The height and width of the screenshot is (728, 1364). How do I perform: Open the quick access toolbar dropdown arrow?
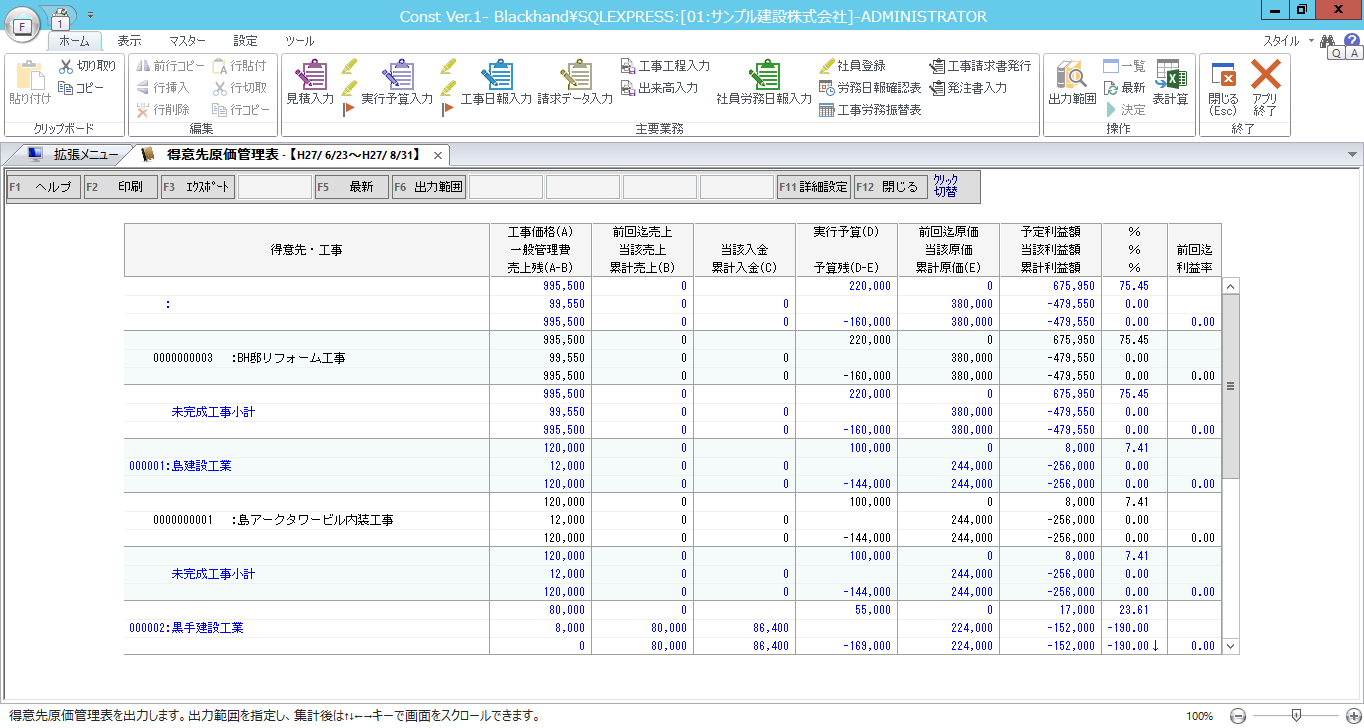pyautogui.click(x=90, y=16)
